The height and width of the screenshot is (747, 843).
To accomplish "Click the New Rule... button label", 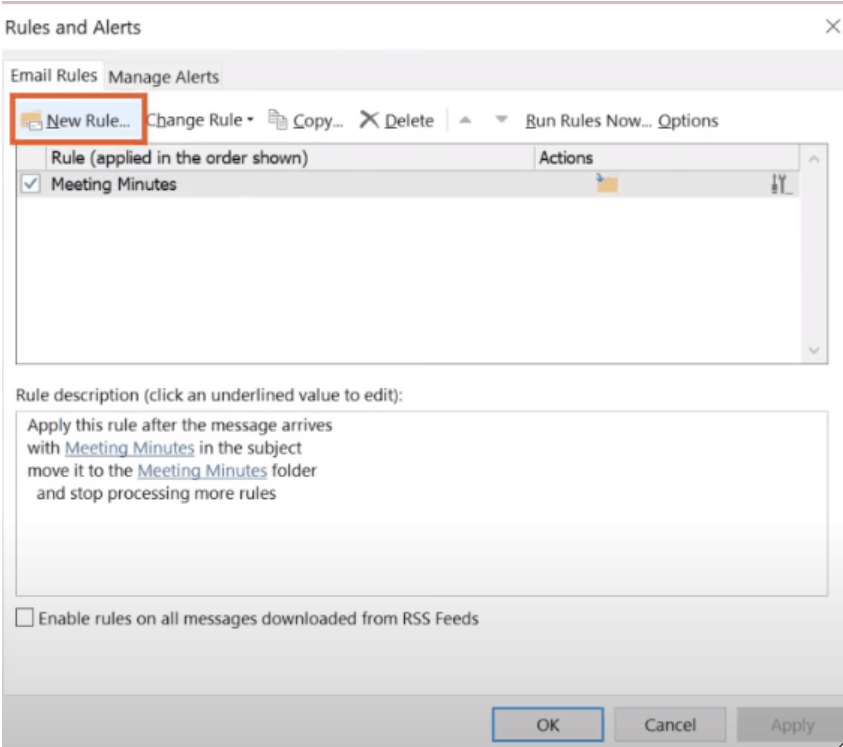I will (x=88, y=121).
